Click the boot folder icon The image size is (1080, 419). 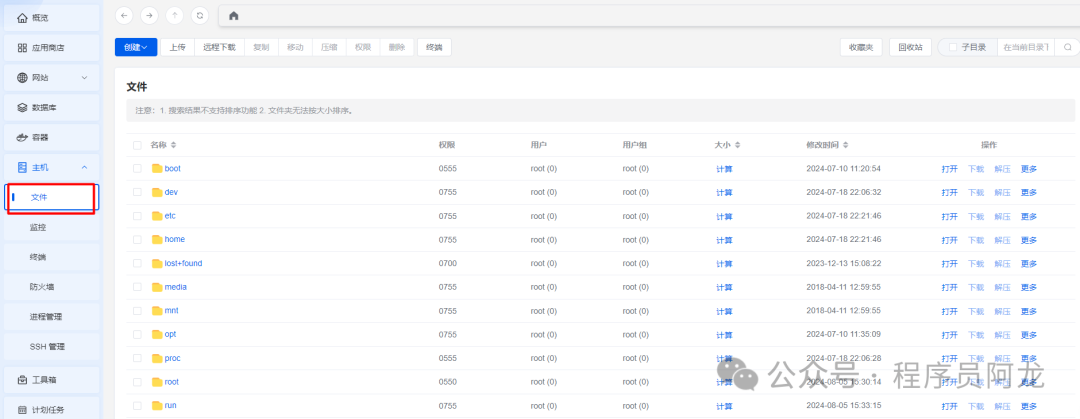click(157, 168)
